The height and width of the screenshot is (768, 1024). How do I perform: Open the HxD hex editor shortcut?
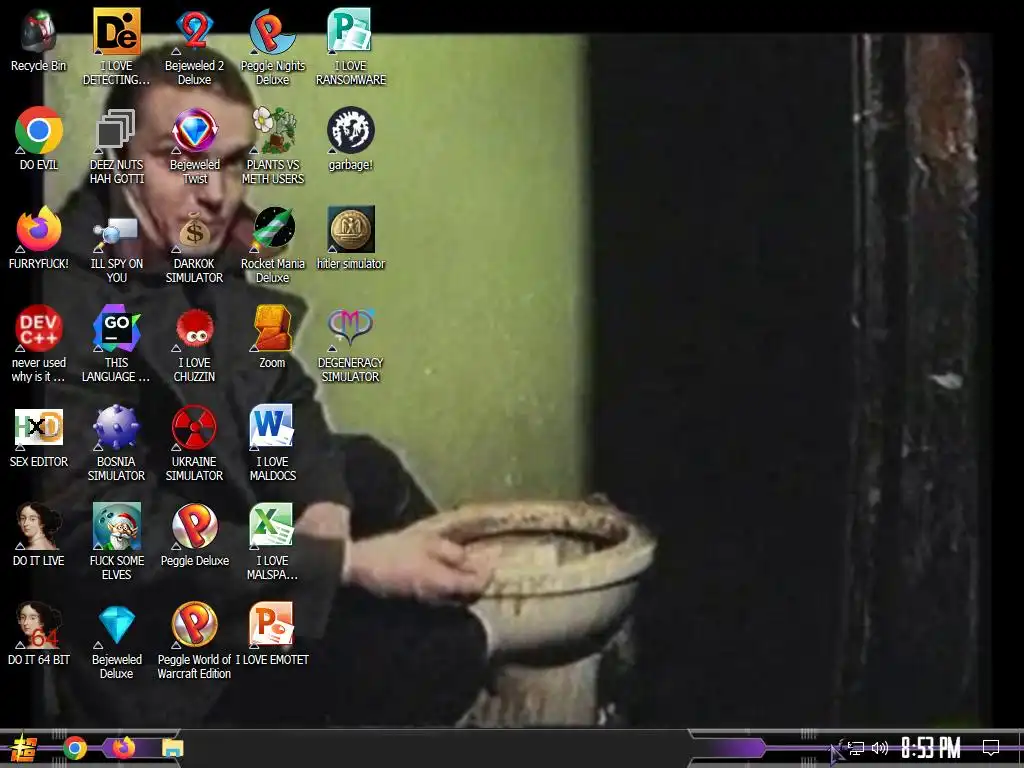(39, 427)
